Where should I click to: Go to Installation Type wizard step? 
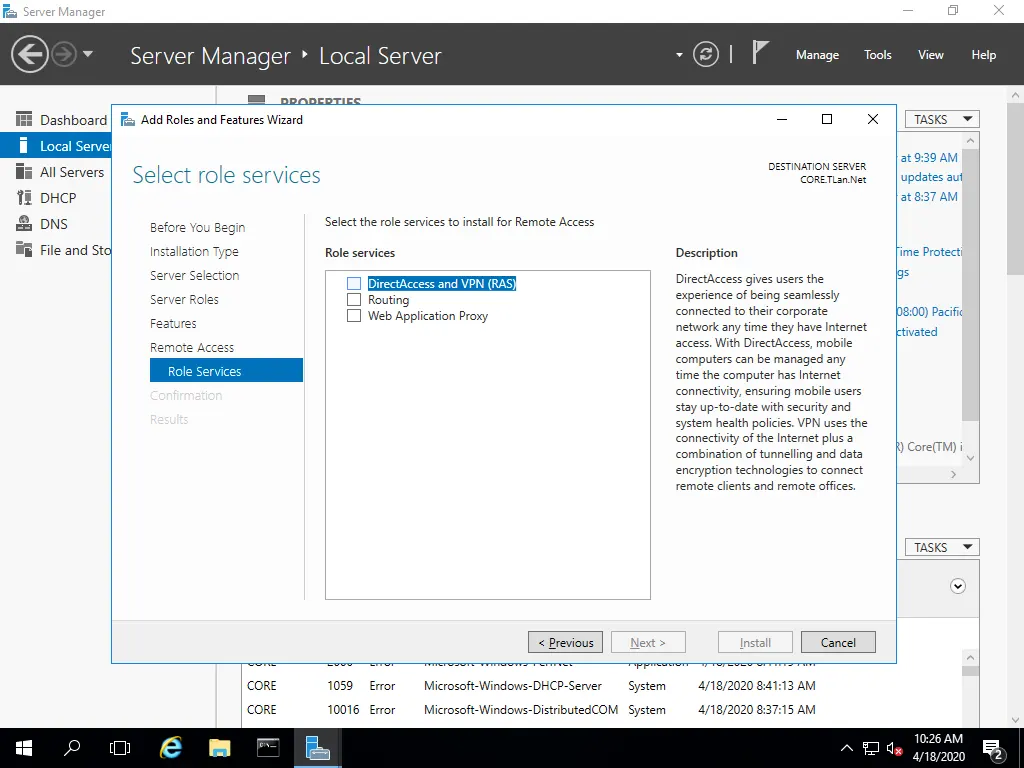(x=194, y=251)
